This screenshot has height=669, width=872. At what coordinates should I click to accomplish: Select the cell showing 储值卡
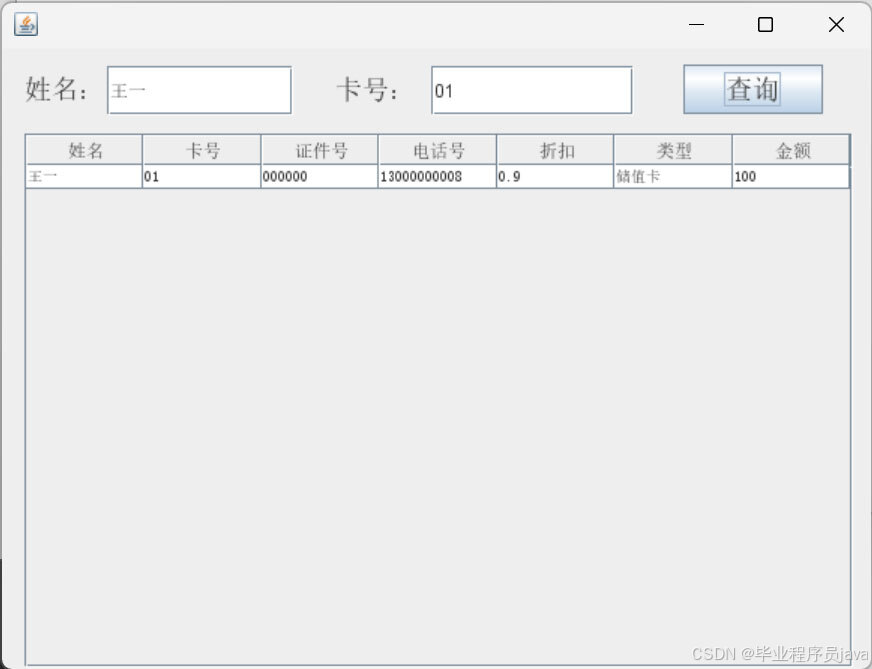pyautogui.click(x=671, y=176)
